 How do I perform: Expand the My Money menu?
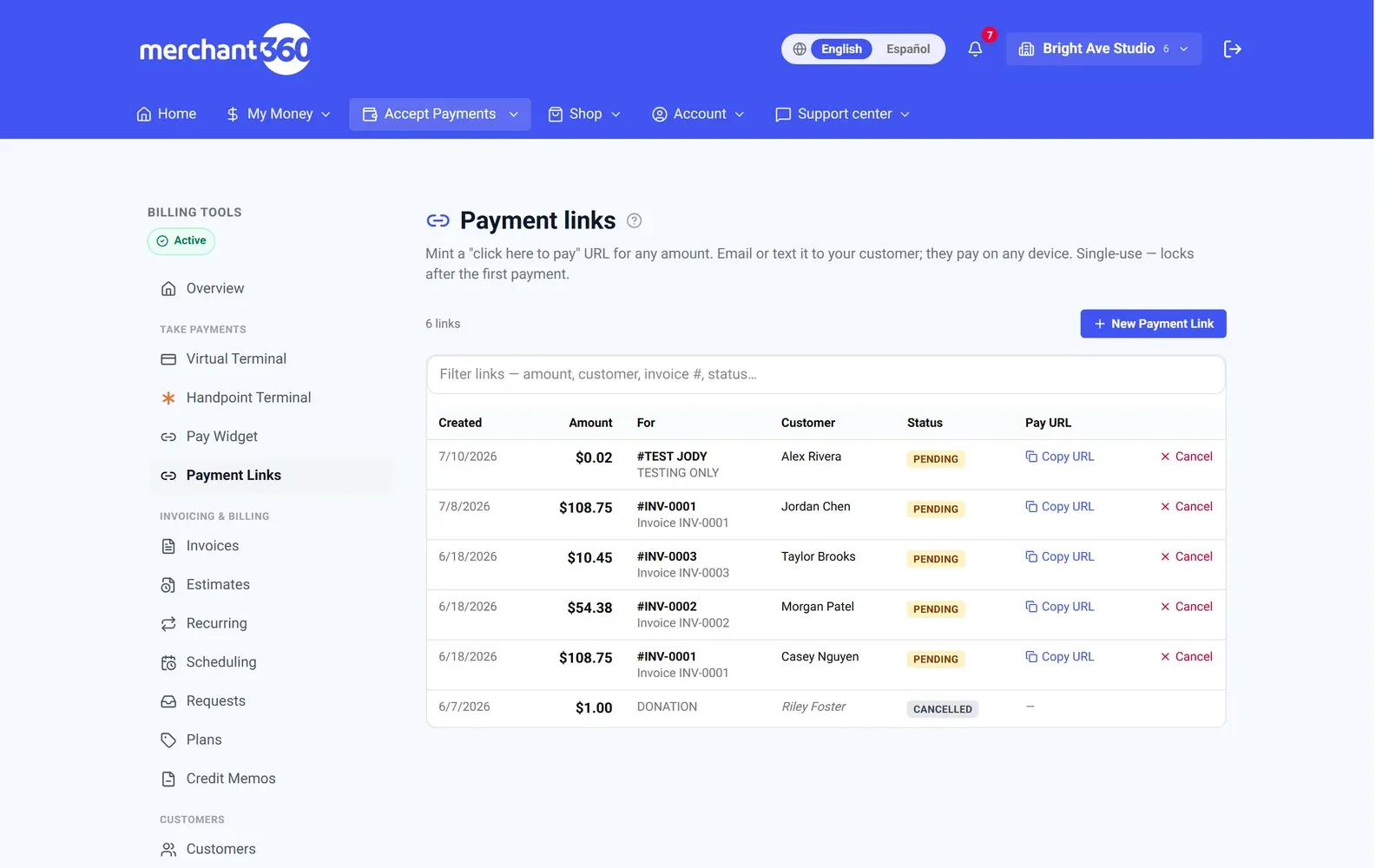pos(279,114)
